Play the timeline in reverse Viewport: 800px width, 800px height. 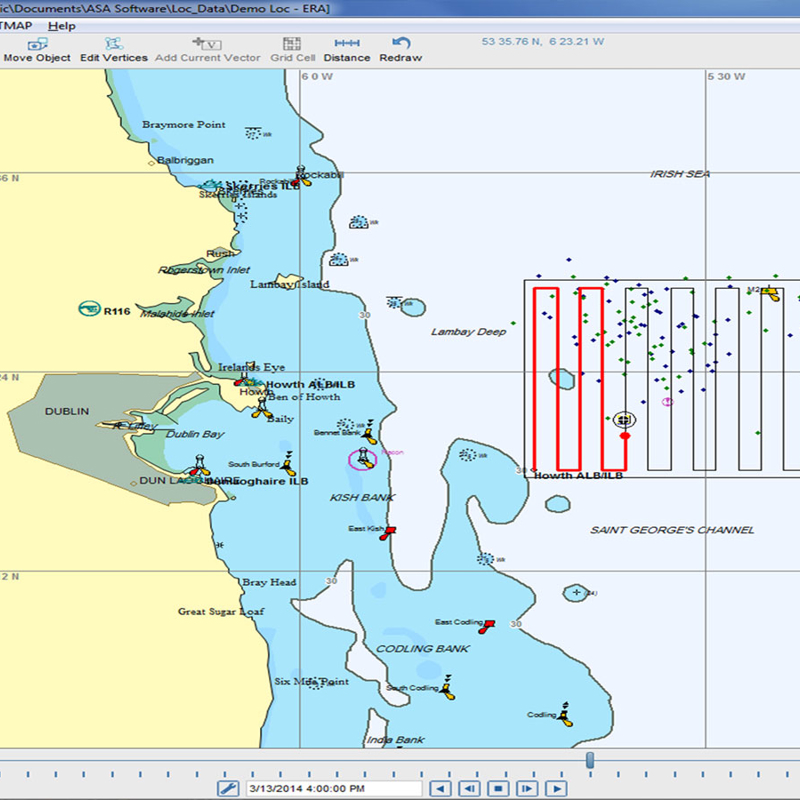[x=439, y=789]
